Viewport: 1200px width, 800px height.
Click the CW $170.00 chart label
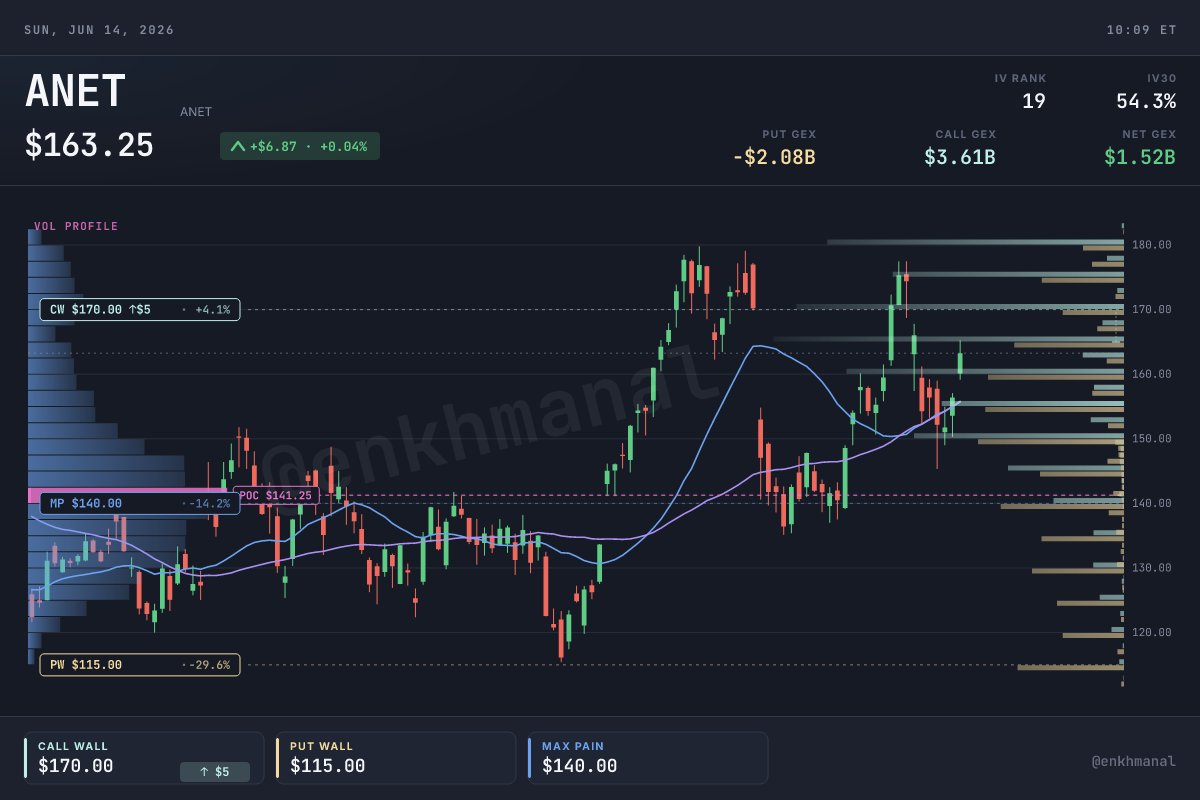click(x=140, y=310)
